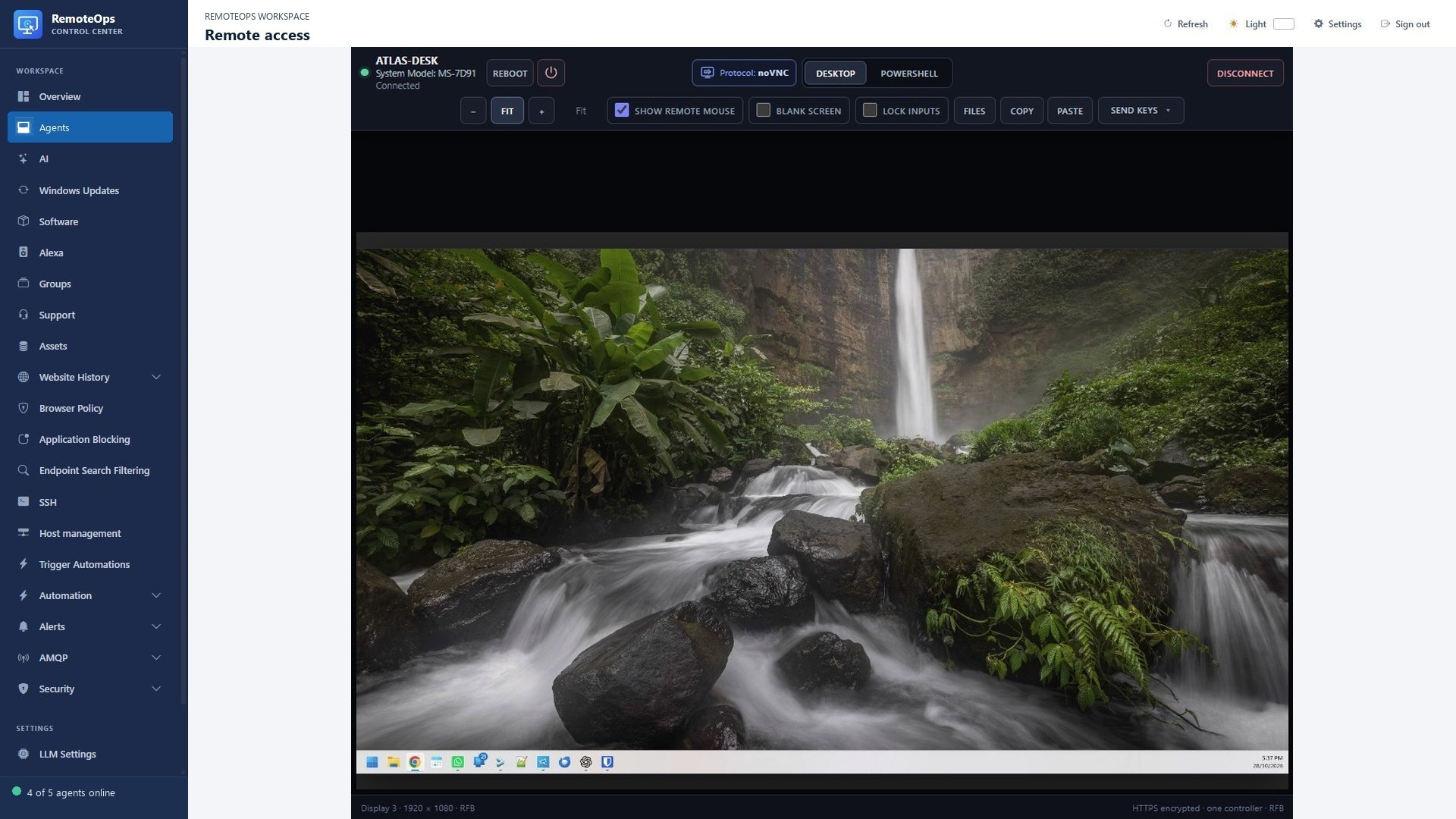This screenshot has width=1456, height=819.
Task: Click Windows Start button in remote taskbar
Action: tap(372, 762)
